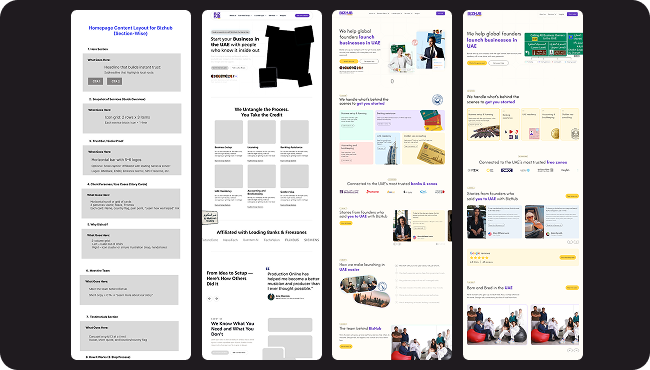Click the BizHub logo in the fourth mockup
The image size is (650, 370).
[x=474, y=14]
